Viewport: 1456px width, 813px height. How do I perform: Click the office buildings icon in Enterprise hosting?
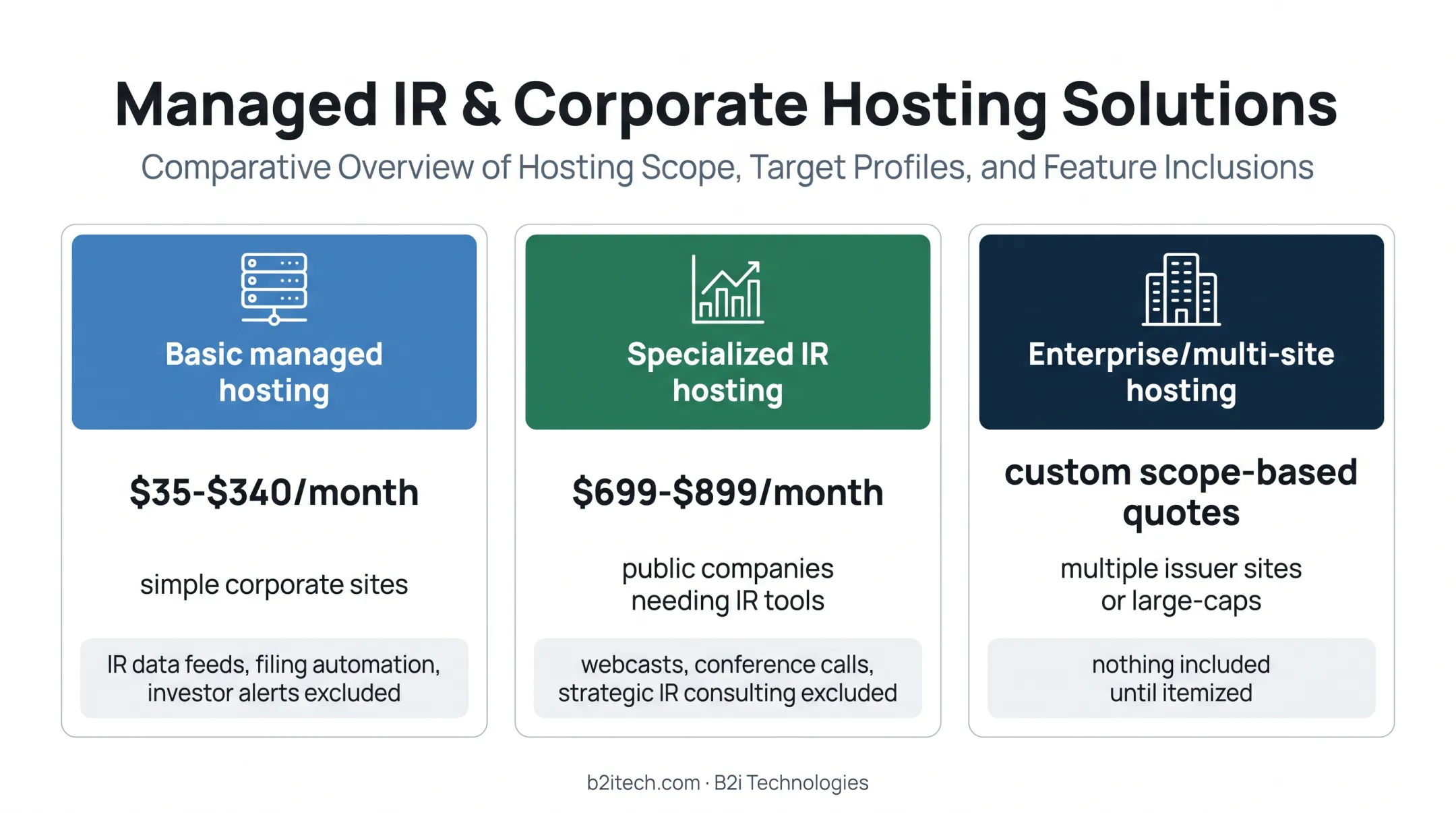1181,289
